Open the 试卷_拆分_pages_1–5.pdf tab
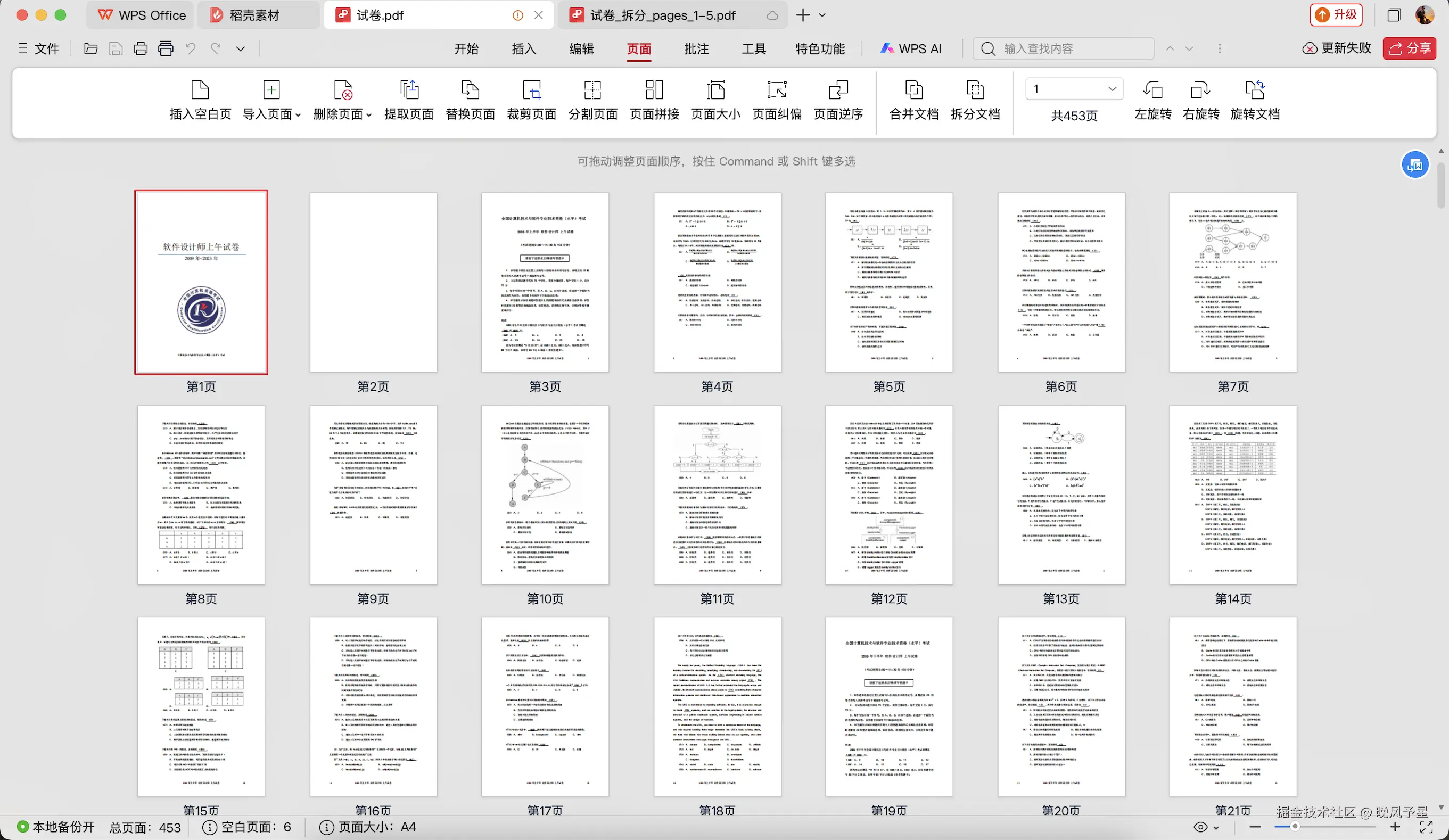 click(662, 15)
